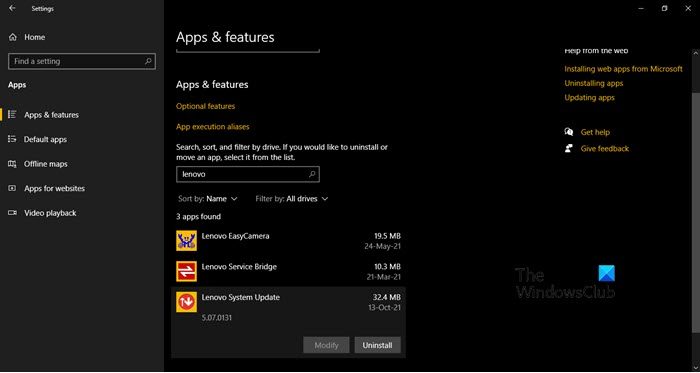Click the Give feedback person icon

click(x=569, y=149)
